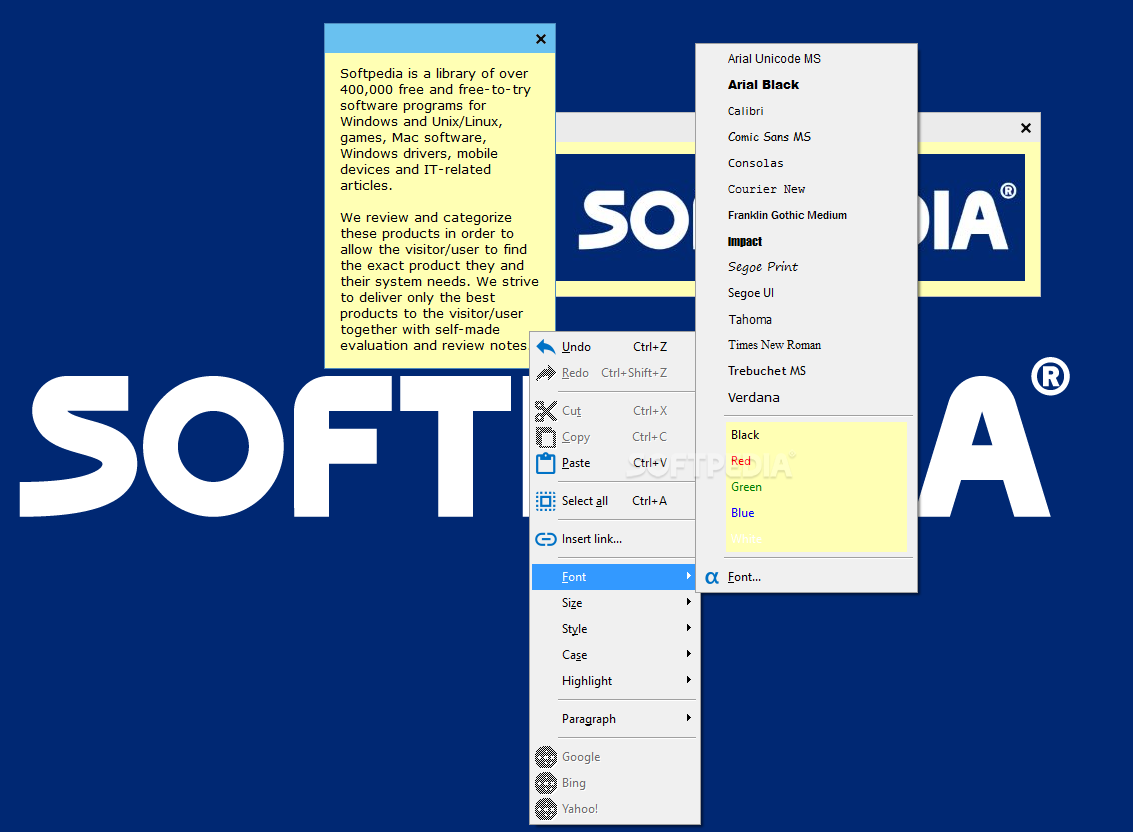Select Comic Sans MS font
Viewport: 1133px width, 832px height.
806,137
